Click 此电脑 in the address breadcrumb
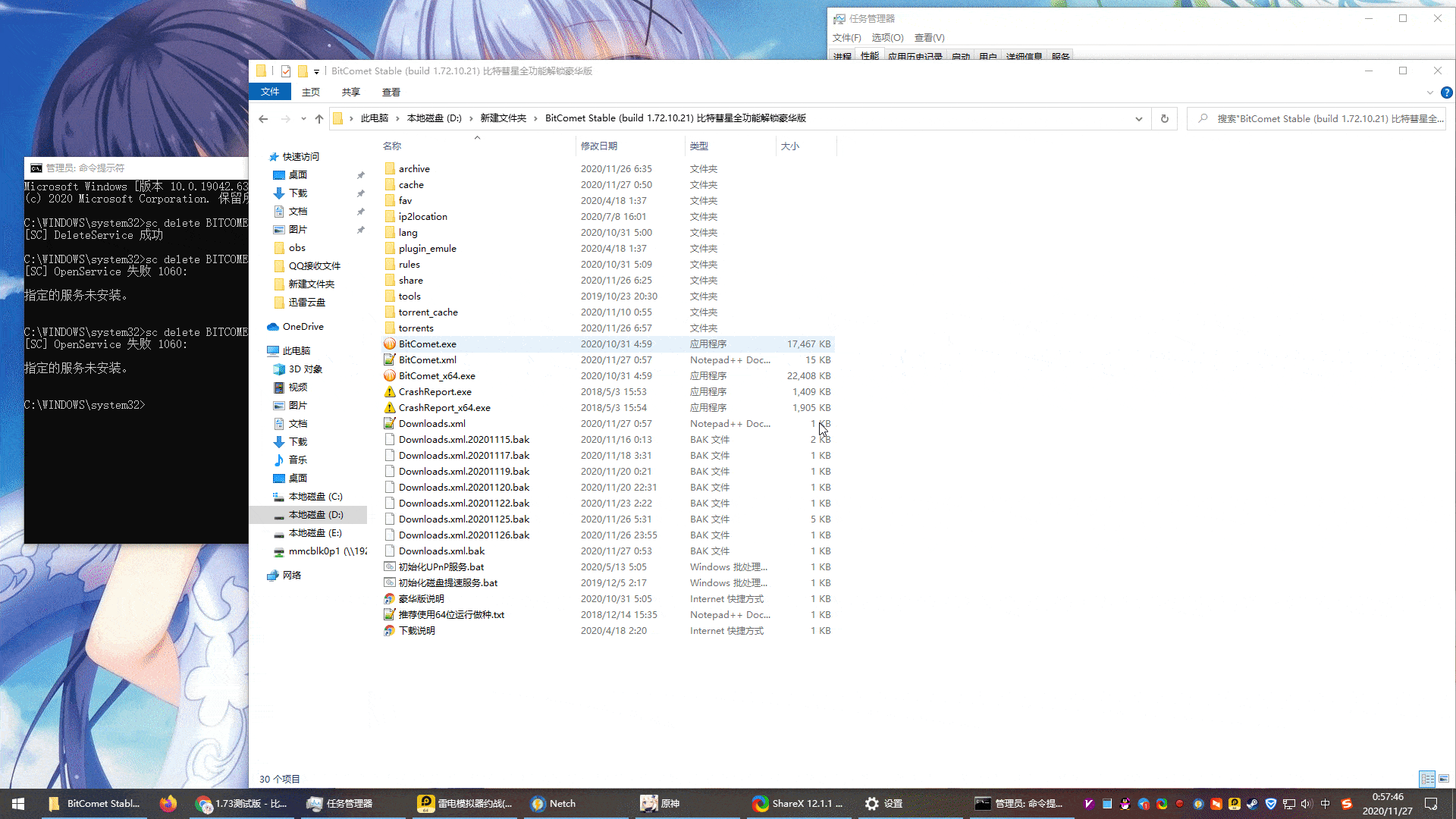This screenshot has height=819, width=1456. (375, 118)
